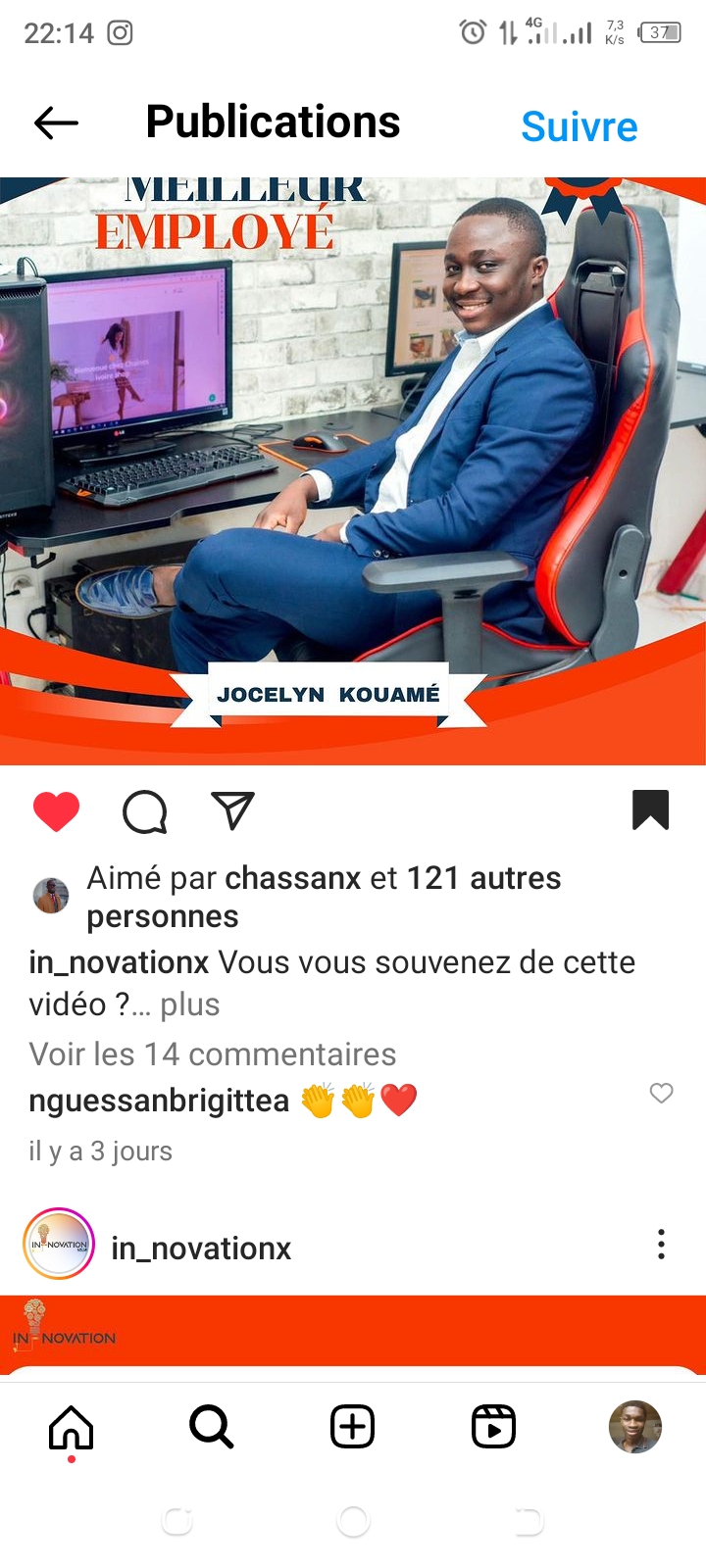The width and height of the screenshot is (706, 1568).
Task: Like nguessanbrigittea's comment heart
Action: tap(662, 1093)
